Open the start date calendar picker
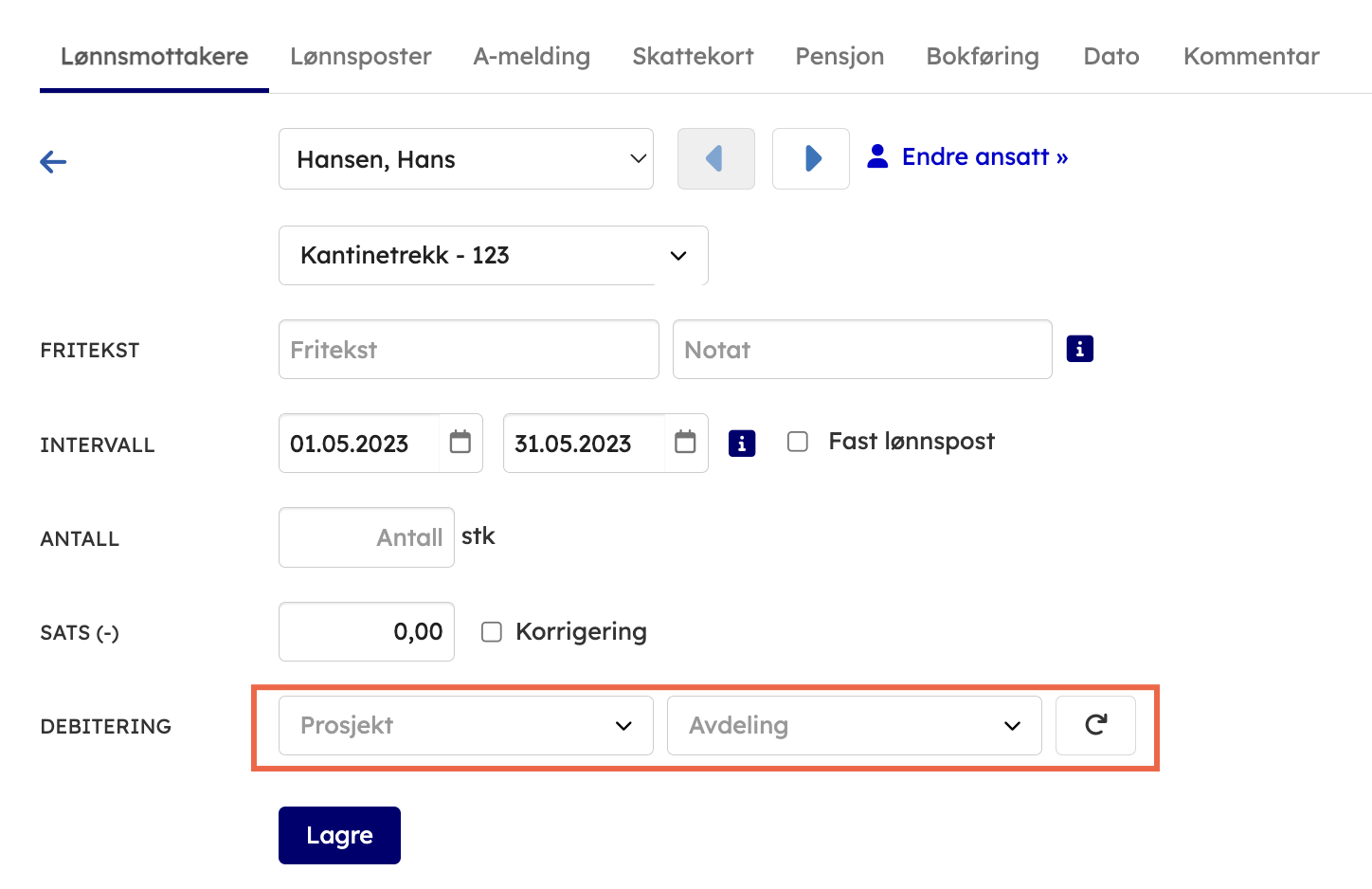The image size is (1372, 889). (460, 443)
